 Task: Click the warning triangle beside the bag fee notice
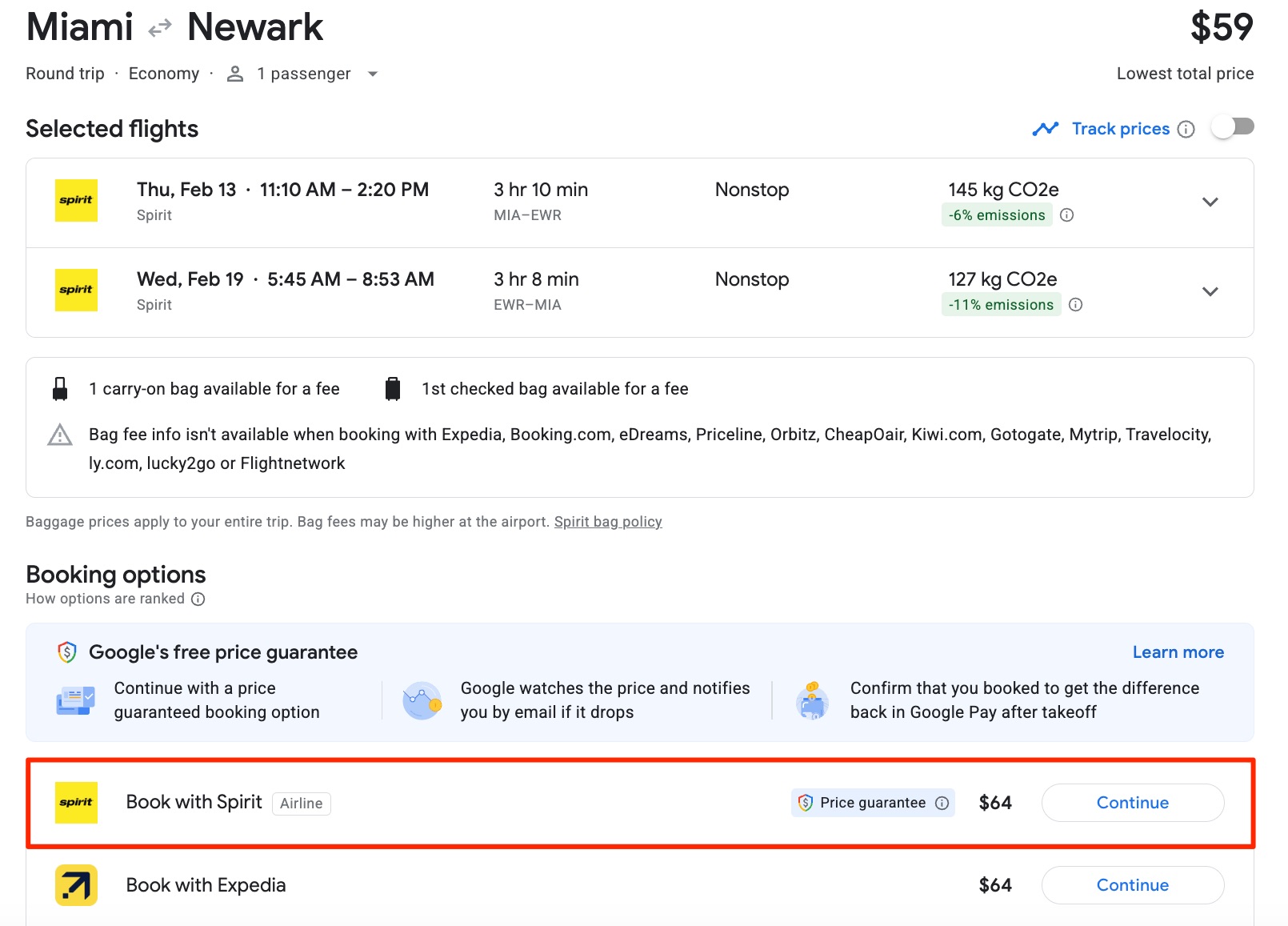point(59,436)
